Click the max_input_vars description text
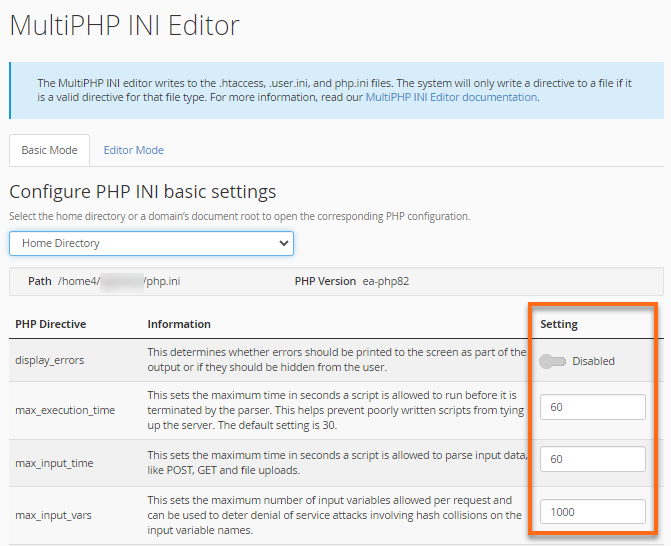The width and height of the screenshot is (671, 546). click(x=335, y=515)
